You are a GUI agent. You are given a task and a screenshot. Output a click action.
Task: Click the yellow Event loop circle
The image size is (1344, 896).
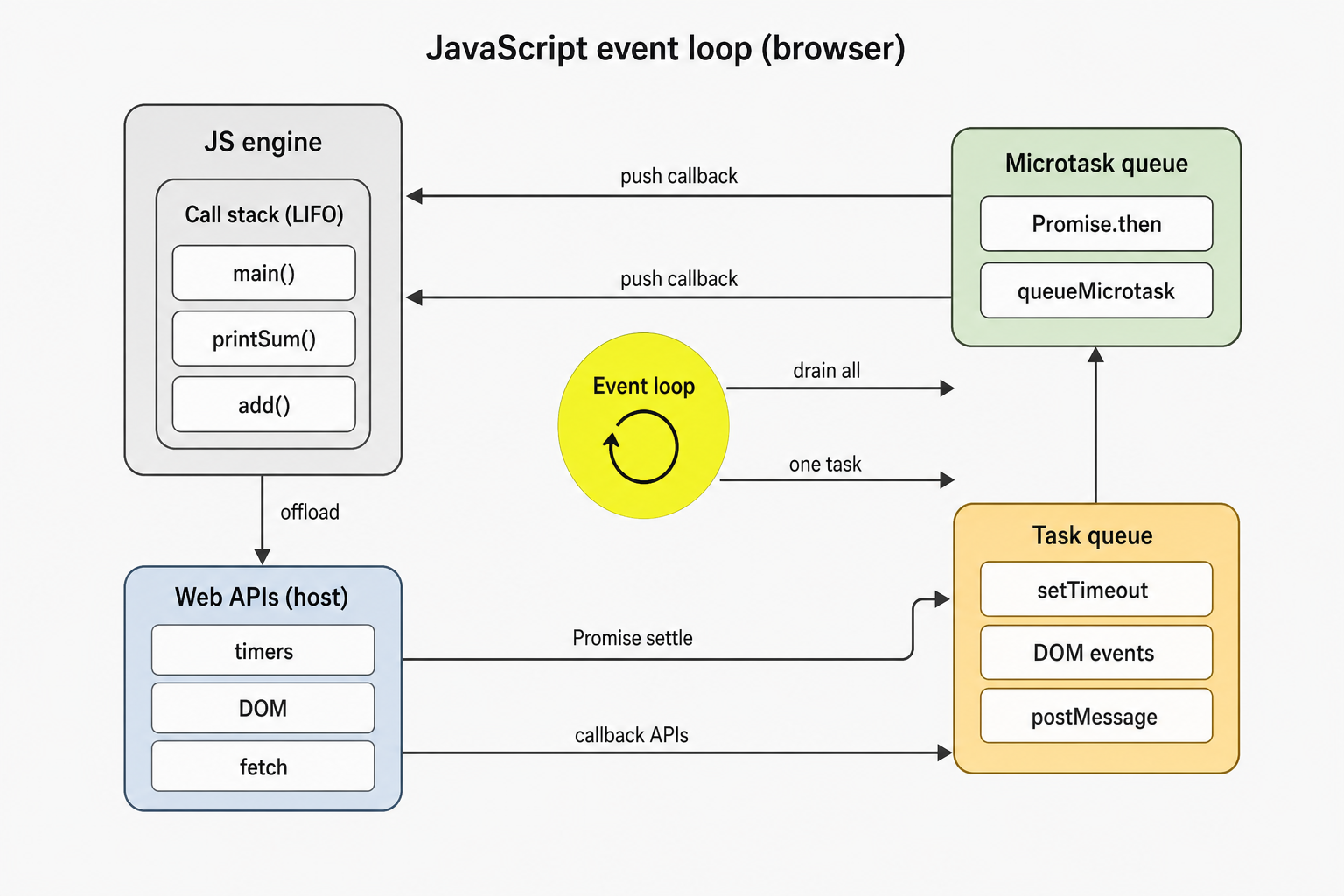tap(643, 426)
